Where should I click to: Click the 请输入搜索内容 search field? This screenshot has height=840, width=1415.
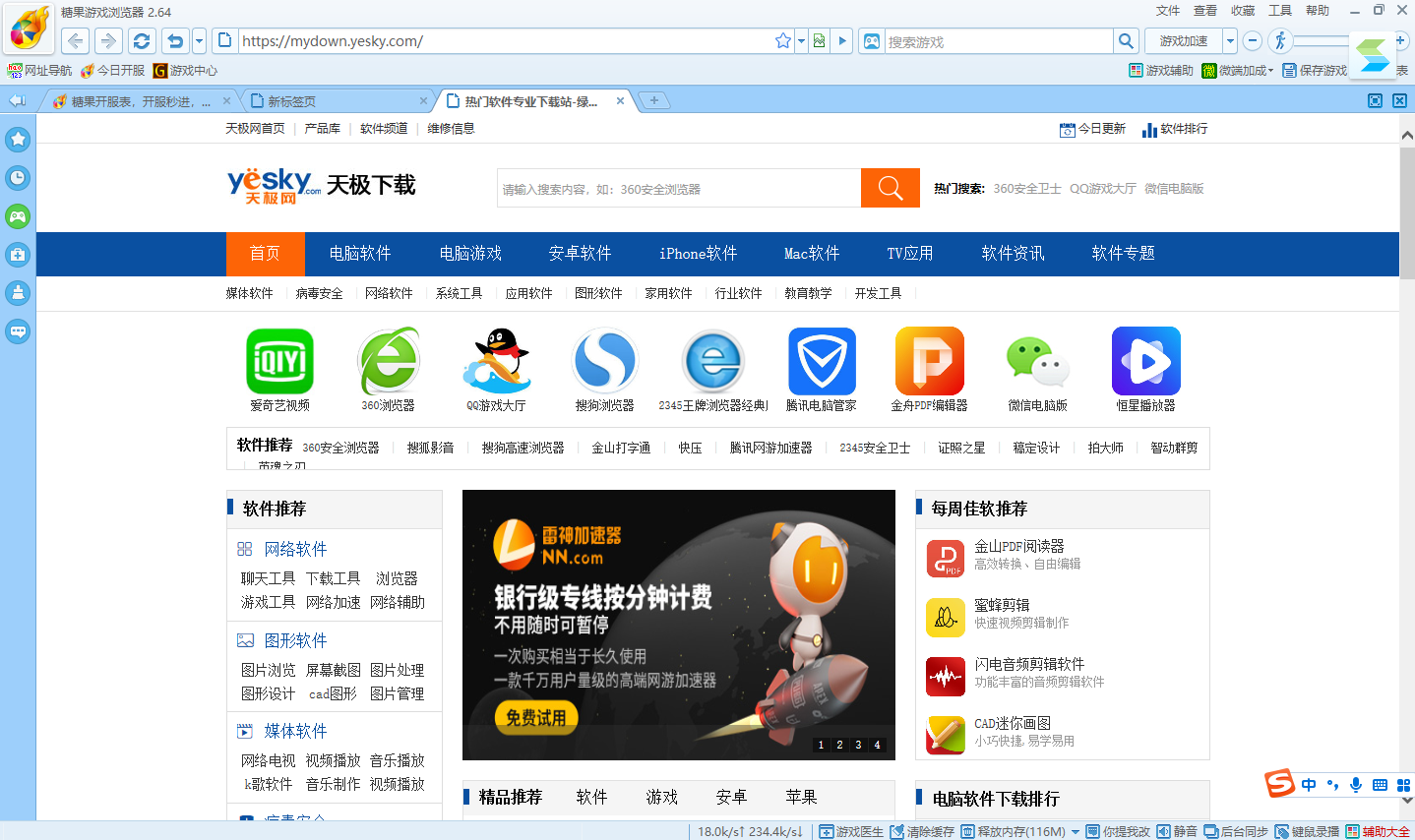pyautogui.click(x=679, y=189)
